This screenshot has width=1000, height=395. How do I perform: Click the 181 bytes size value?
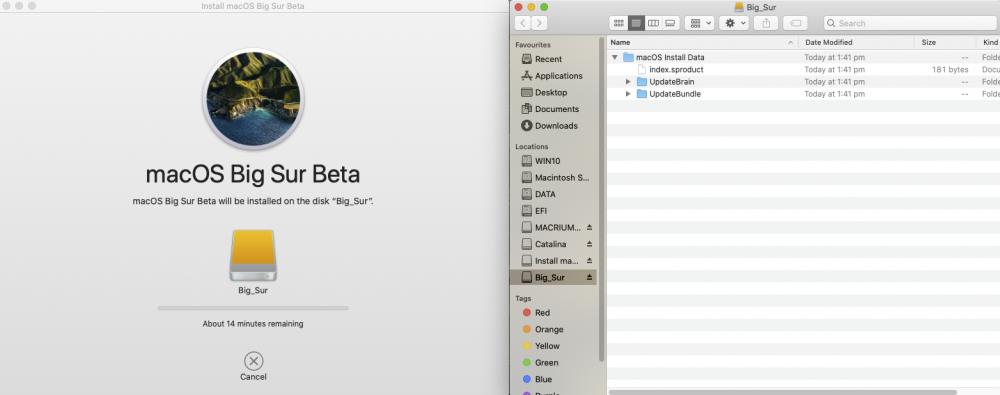pos(950,70)
